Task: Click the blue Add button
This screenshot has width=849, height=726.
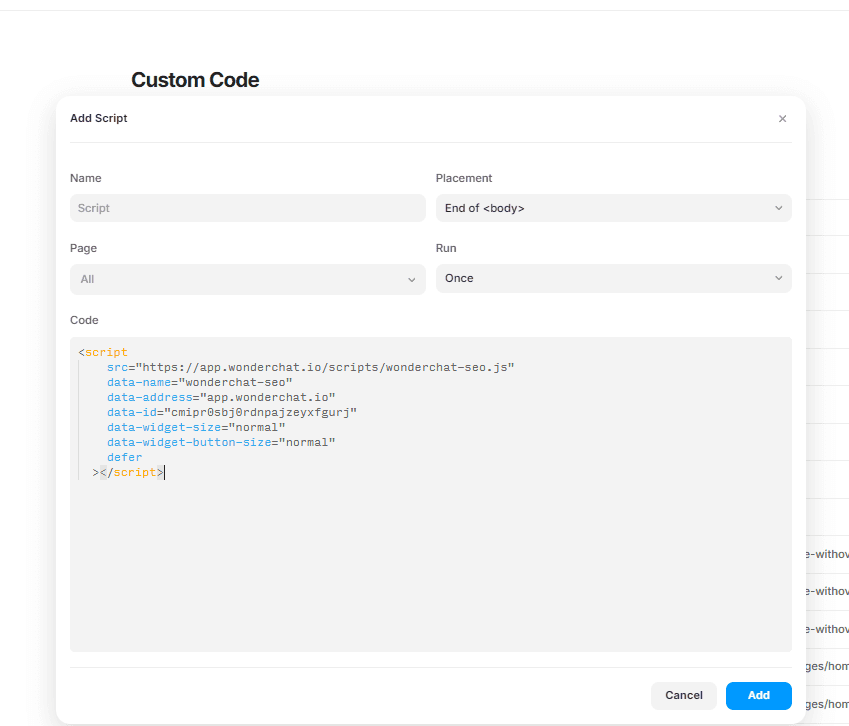Action: (x=758, y=695)
